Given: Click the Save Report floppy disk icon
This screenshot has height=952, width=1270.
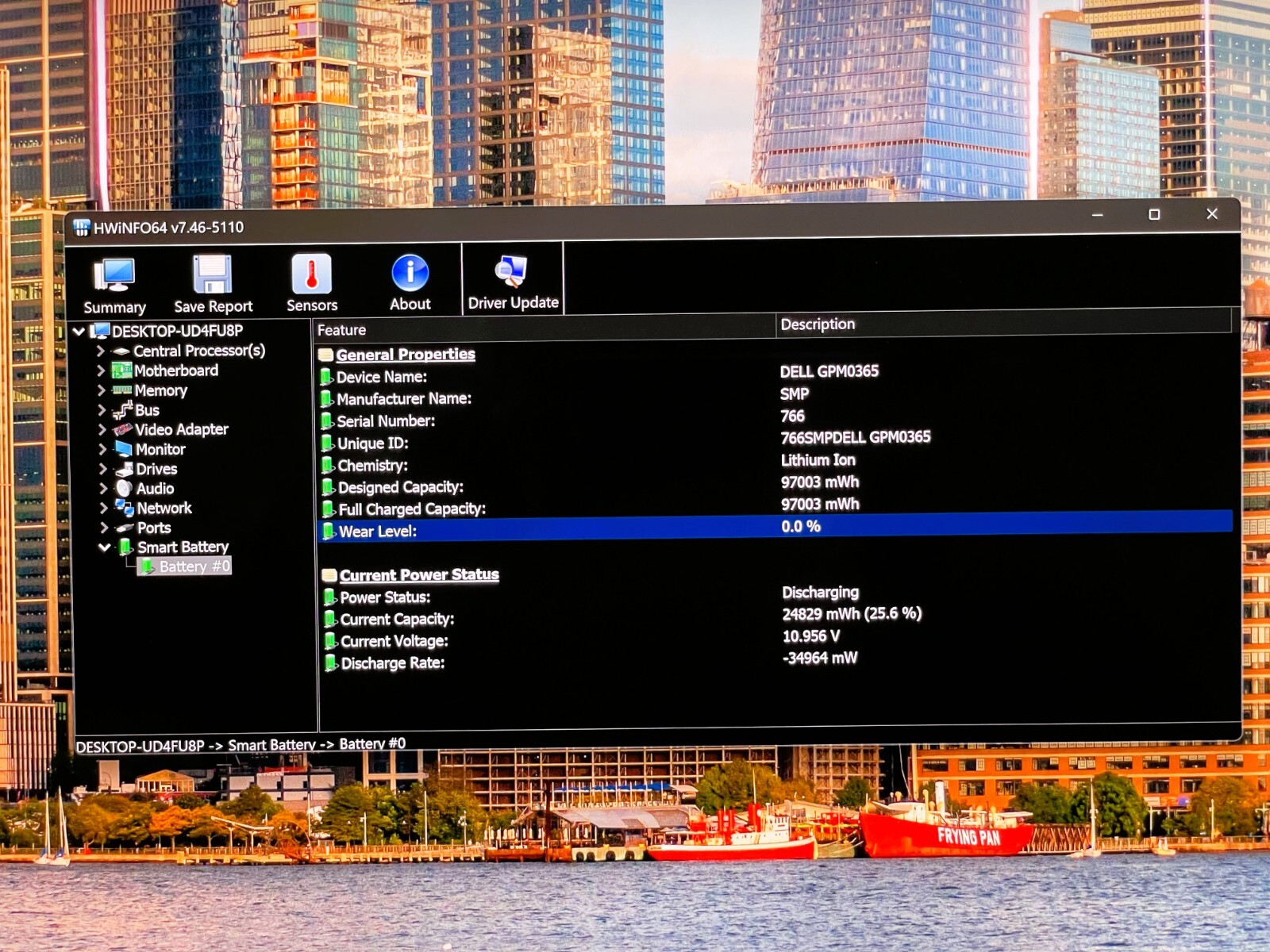Looking at the screenshot, I should (x=213, y=274).
